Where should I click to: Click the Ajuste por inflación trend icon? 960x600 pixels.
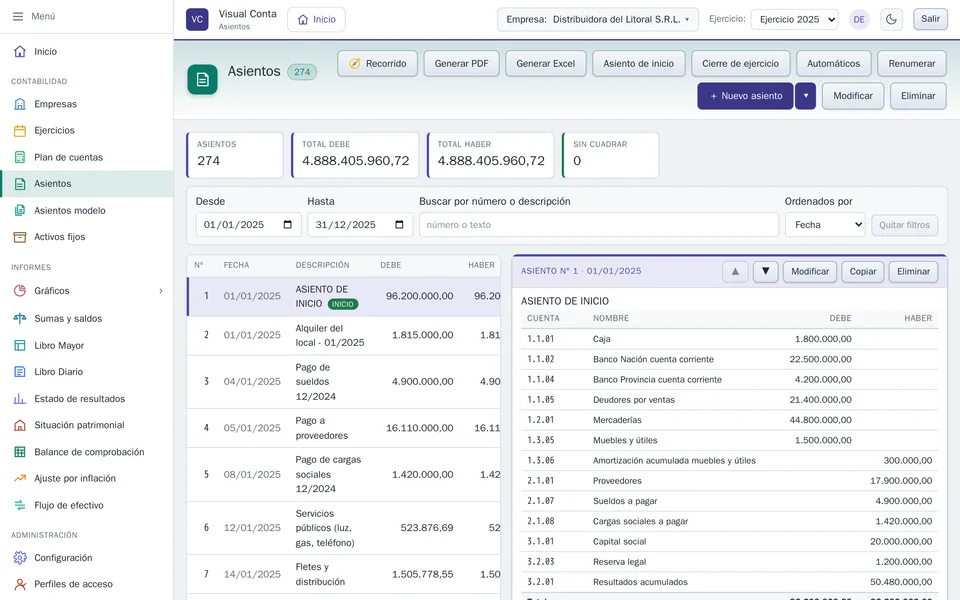[20, 478]
